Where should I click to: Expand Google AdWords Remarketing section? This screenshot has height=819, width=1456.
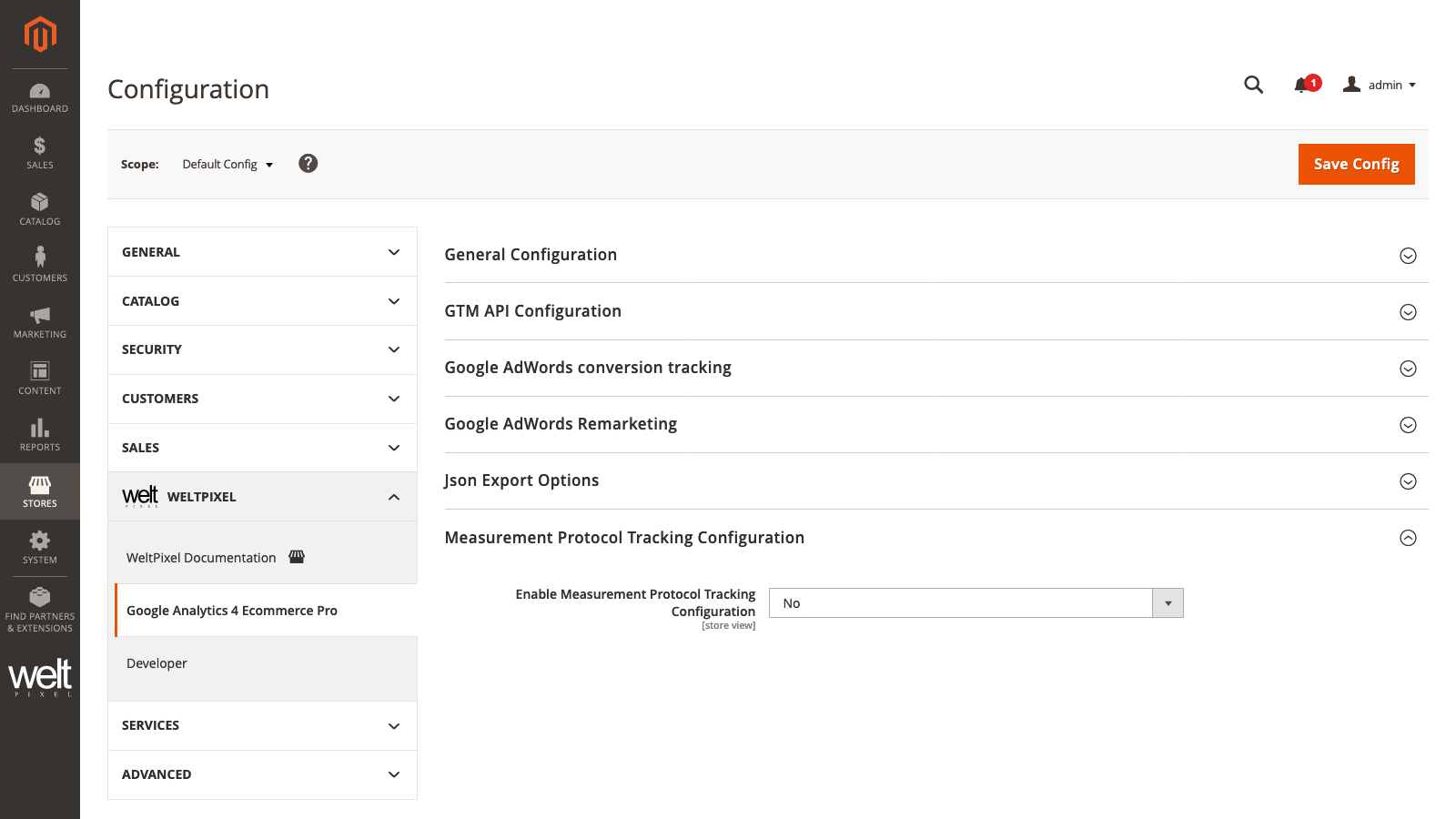(x=936, y=424)
